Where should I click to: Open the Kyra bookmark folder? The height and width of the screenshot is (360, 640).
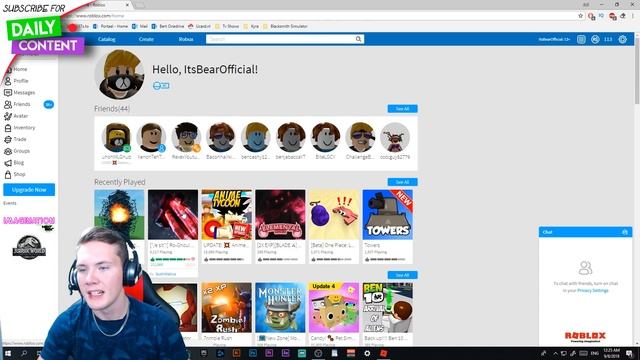251,26
